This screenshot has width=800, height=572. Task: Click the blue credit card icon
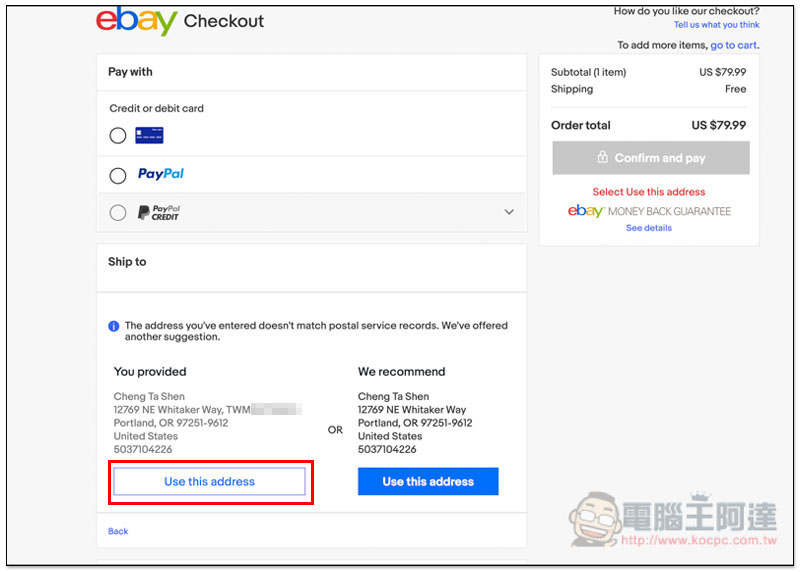149,135
